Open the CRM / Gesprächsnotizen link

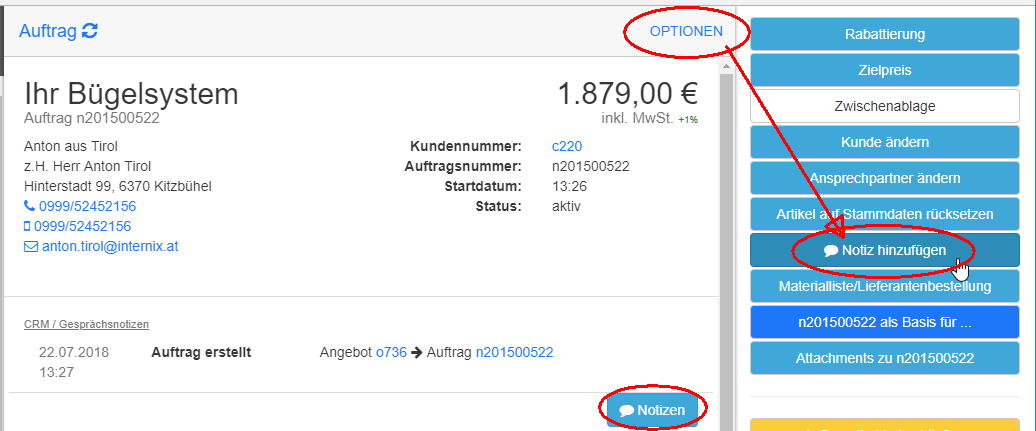tap(87, 324)
